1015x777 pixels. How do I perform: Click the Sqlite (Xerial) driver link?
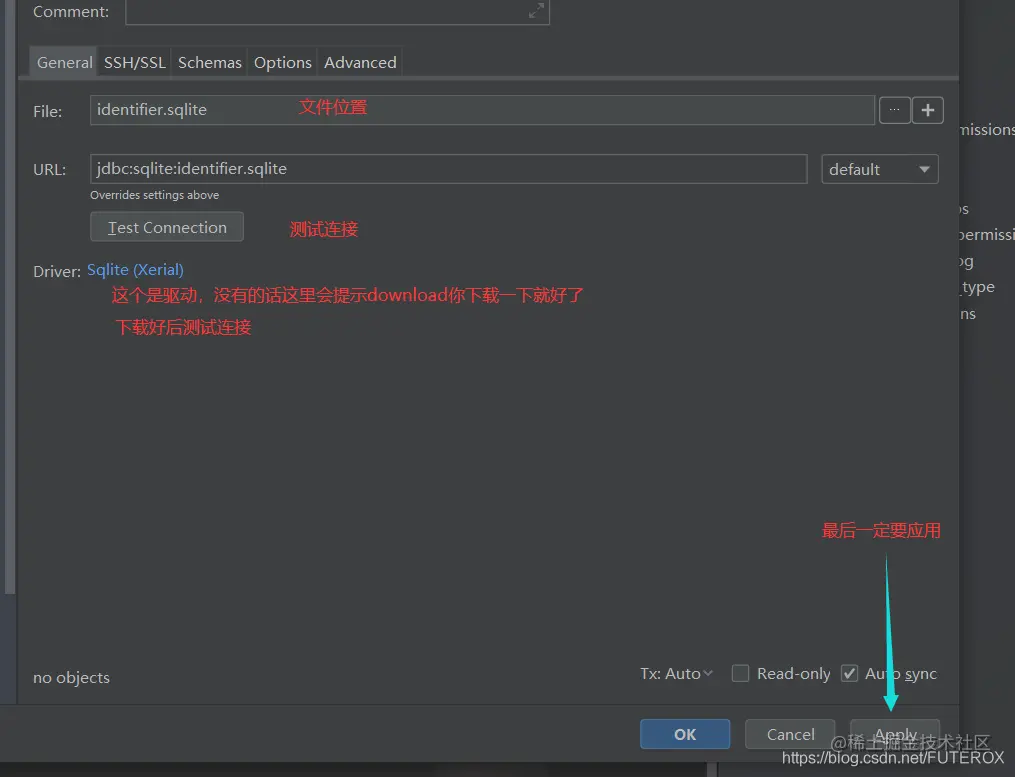tap(135, 269)
